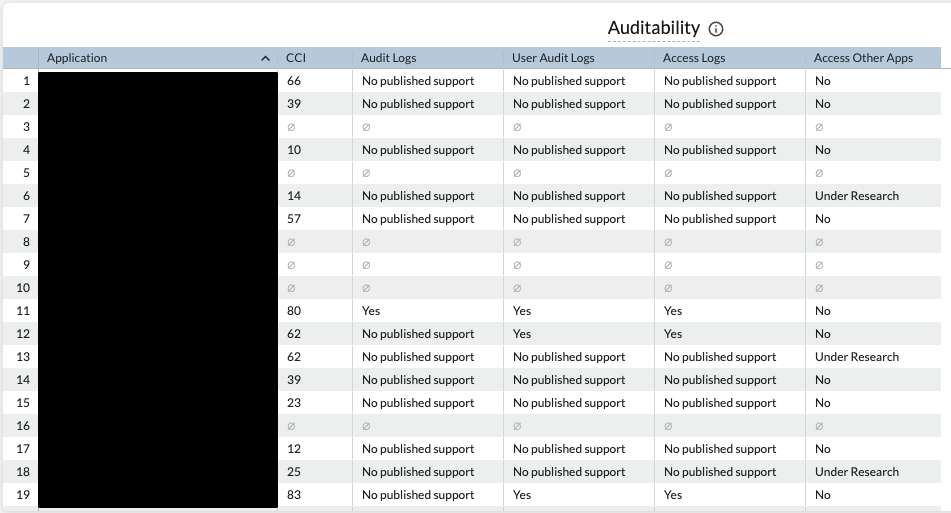Select row number 11

tap(23, 310)
